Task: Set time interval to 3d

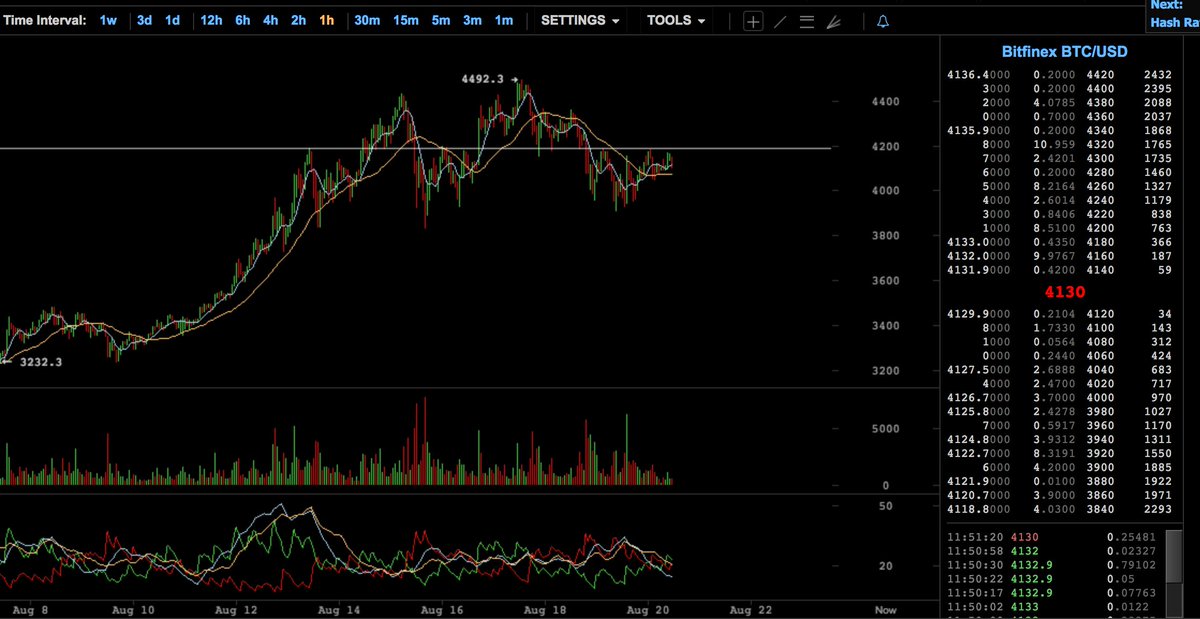Action: (x=145, y=20)
